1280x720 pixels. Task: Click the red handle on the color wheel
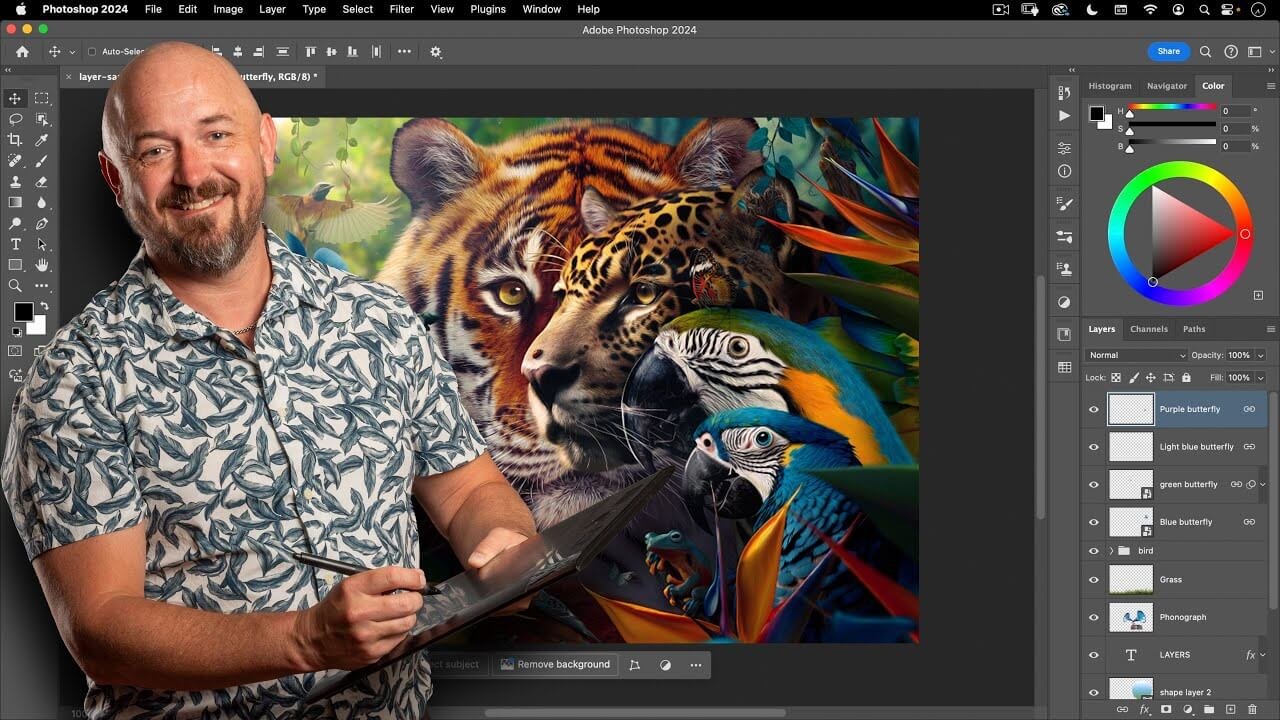[x=1246, y=233]
